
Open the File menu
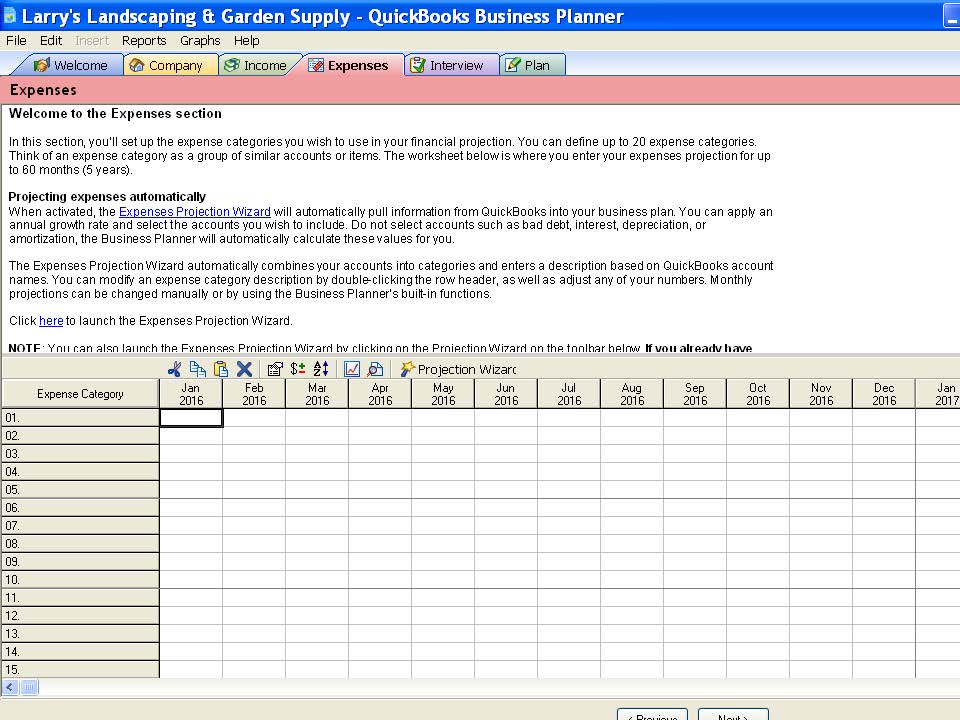coord(16,40)
